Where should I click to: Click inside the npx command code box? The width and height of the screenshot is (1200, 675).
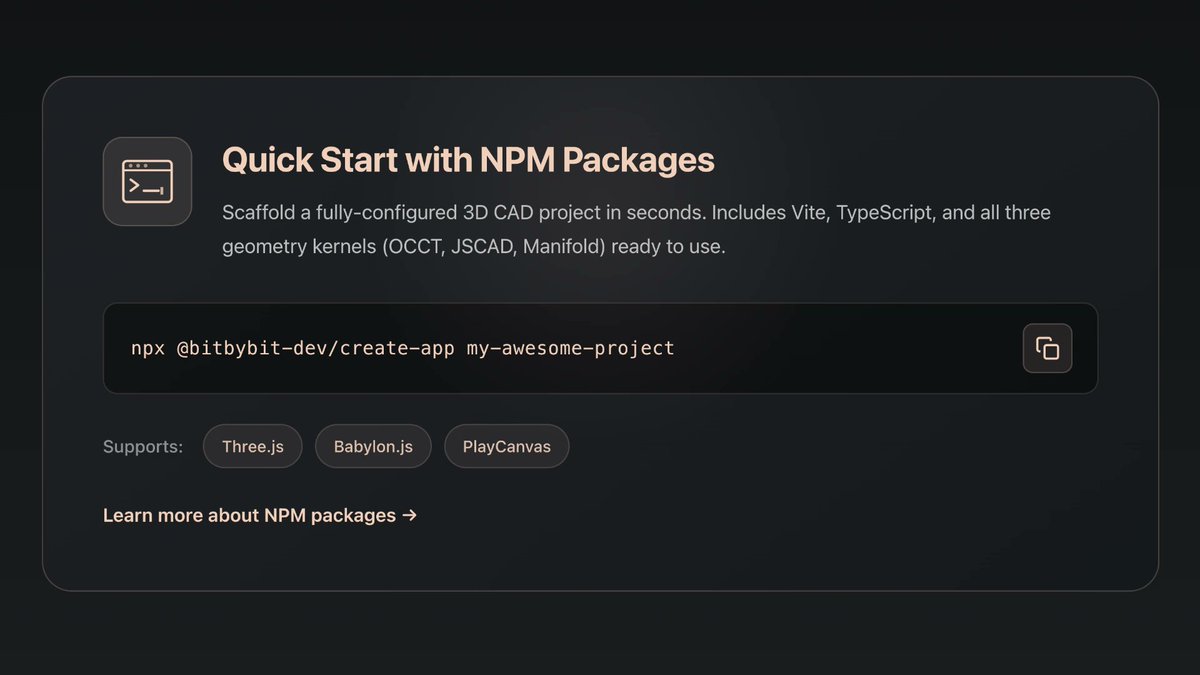click(600, 348)
